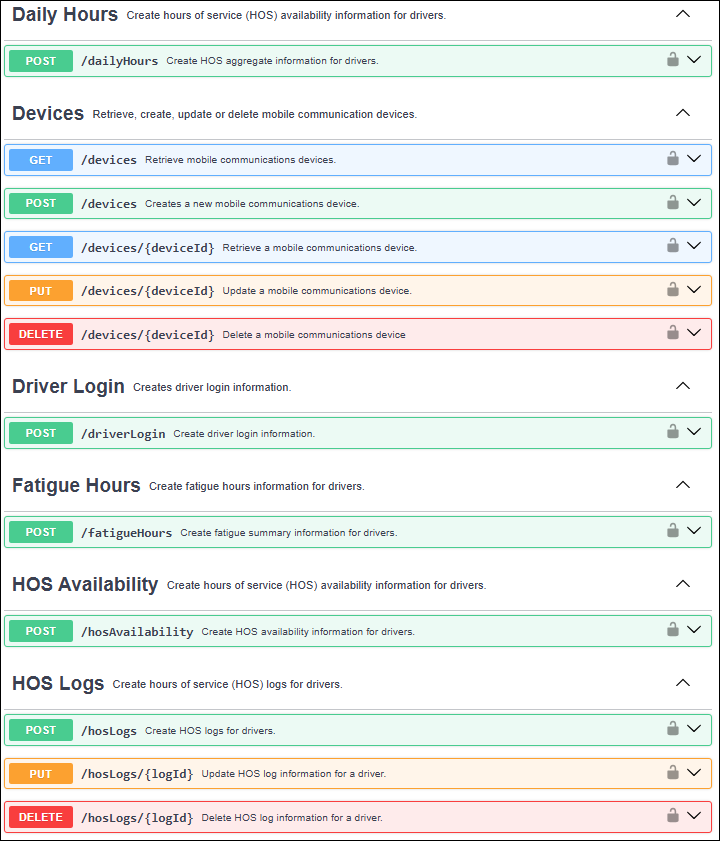The image size is (720, 841).
Task: Collapse the HOS Availability section
Action: click(683, 584)
